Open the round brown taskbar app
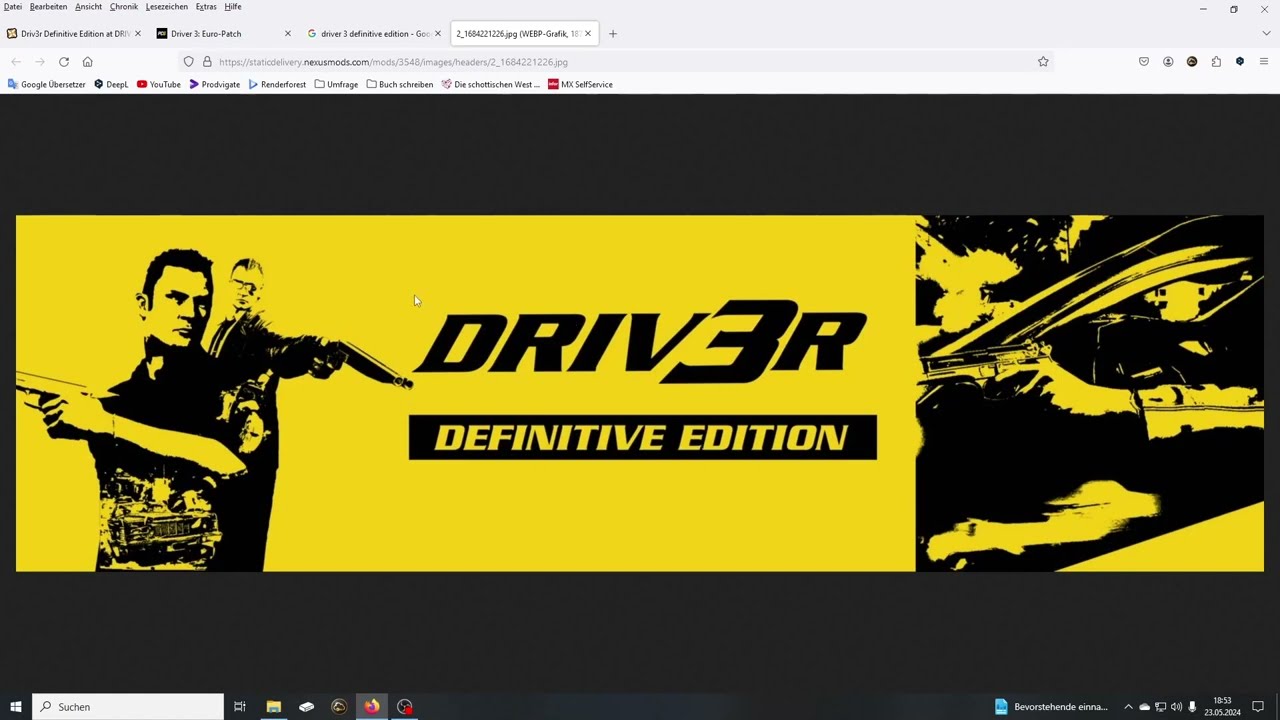Screen dimensions: 1280x720 point(339,706)
